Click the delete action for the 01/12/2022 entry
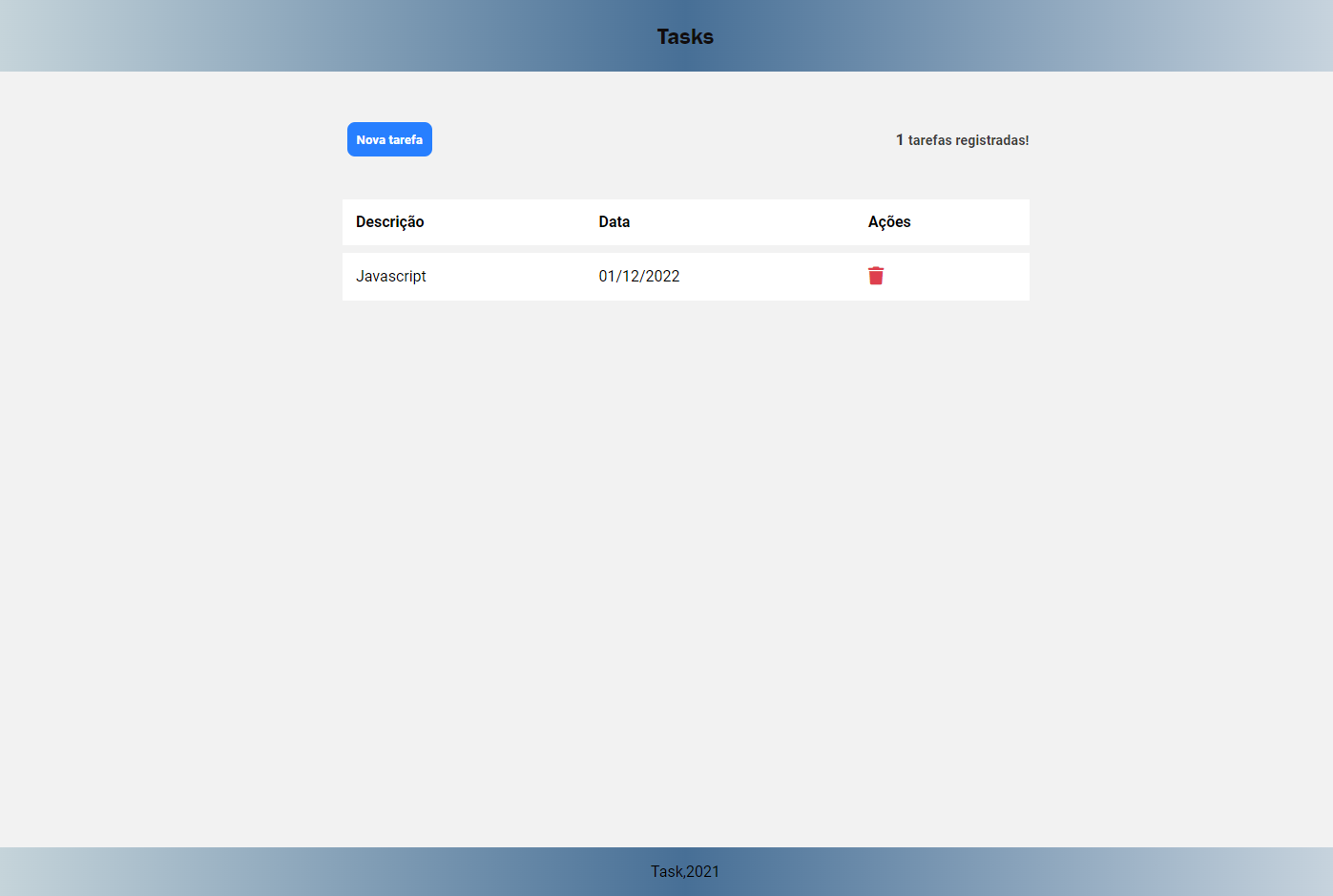 coord(876,276)
